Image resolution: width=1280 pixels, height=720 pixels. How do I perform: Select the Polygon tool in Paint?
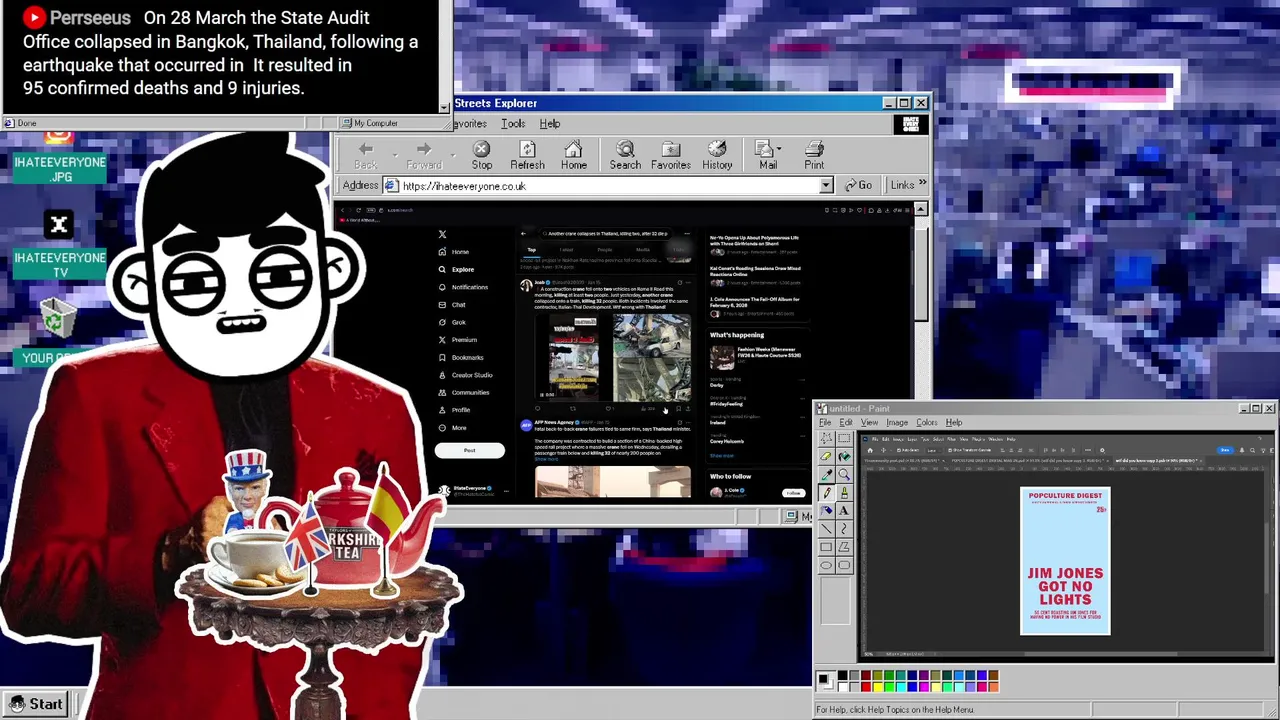point(844,547)
